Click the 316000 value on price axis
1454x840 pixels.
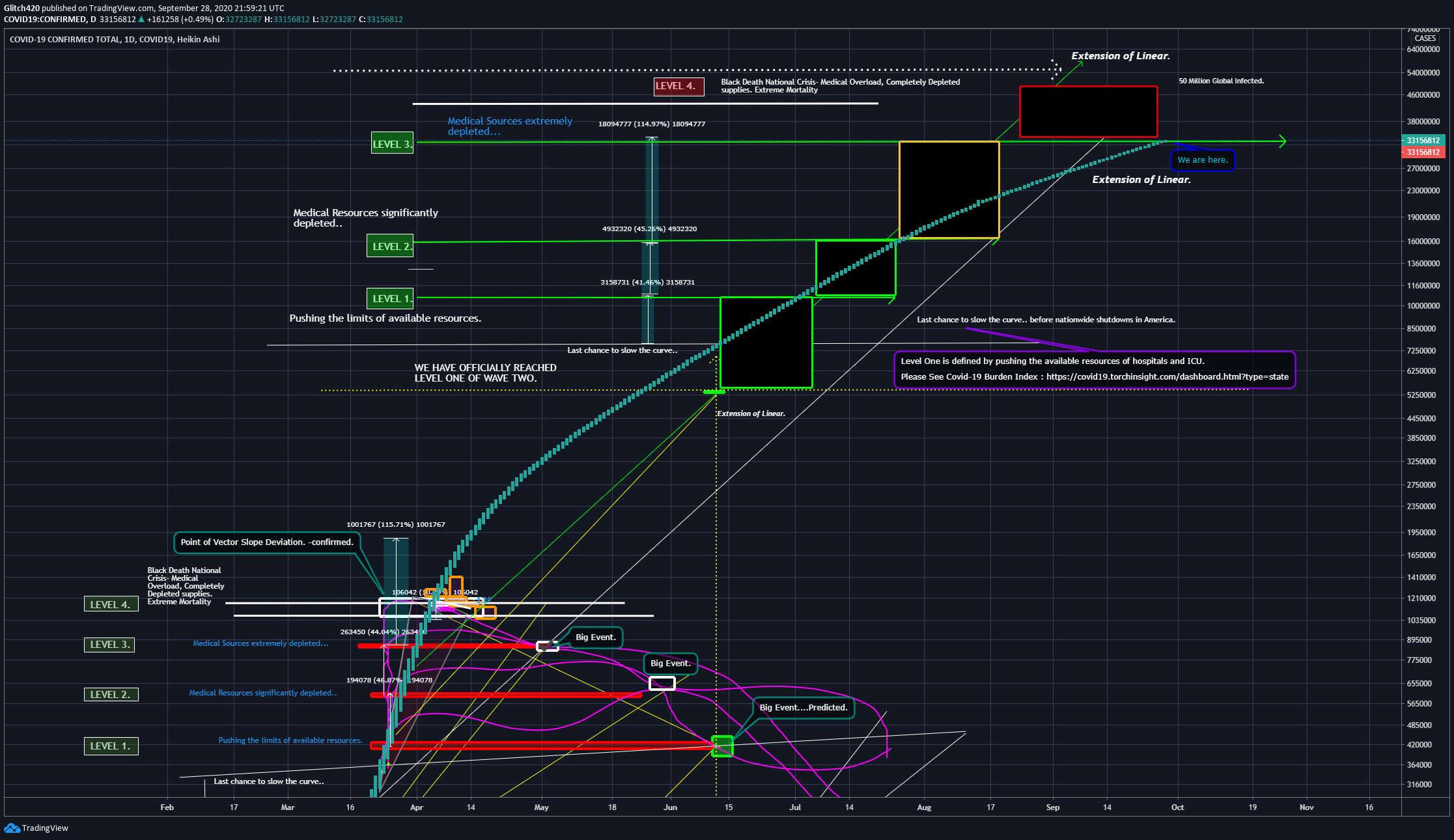point(1419,785)
